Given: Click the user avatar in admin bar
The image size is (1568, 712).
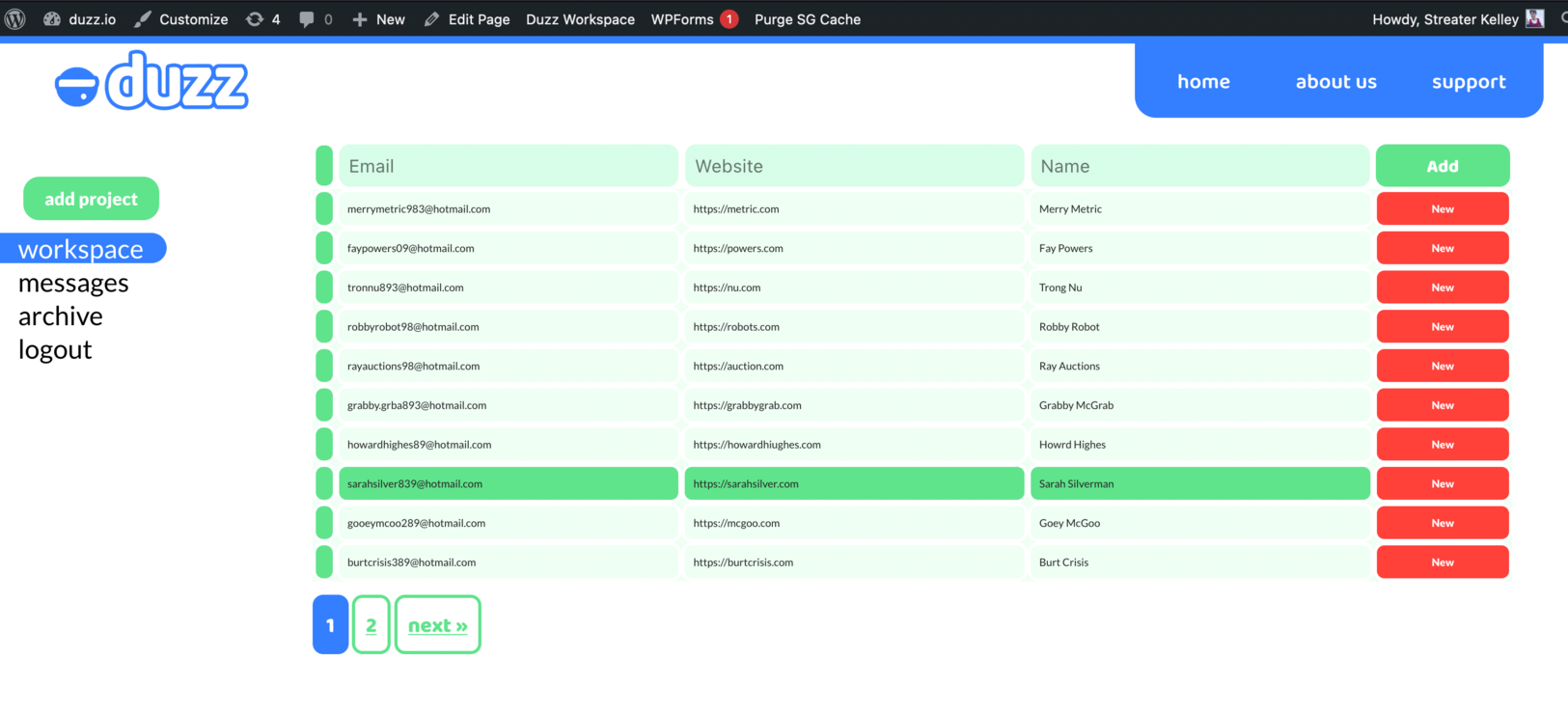Looking at the screenshot, I should click(1535, 18).
